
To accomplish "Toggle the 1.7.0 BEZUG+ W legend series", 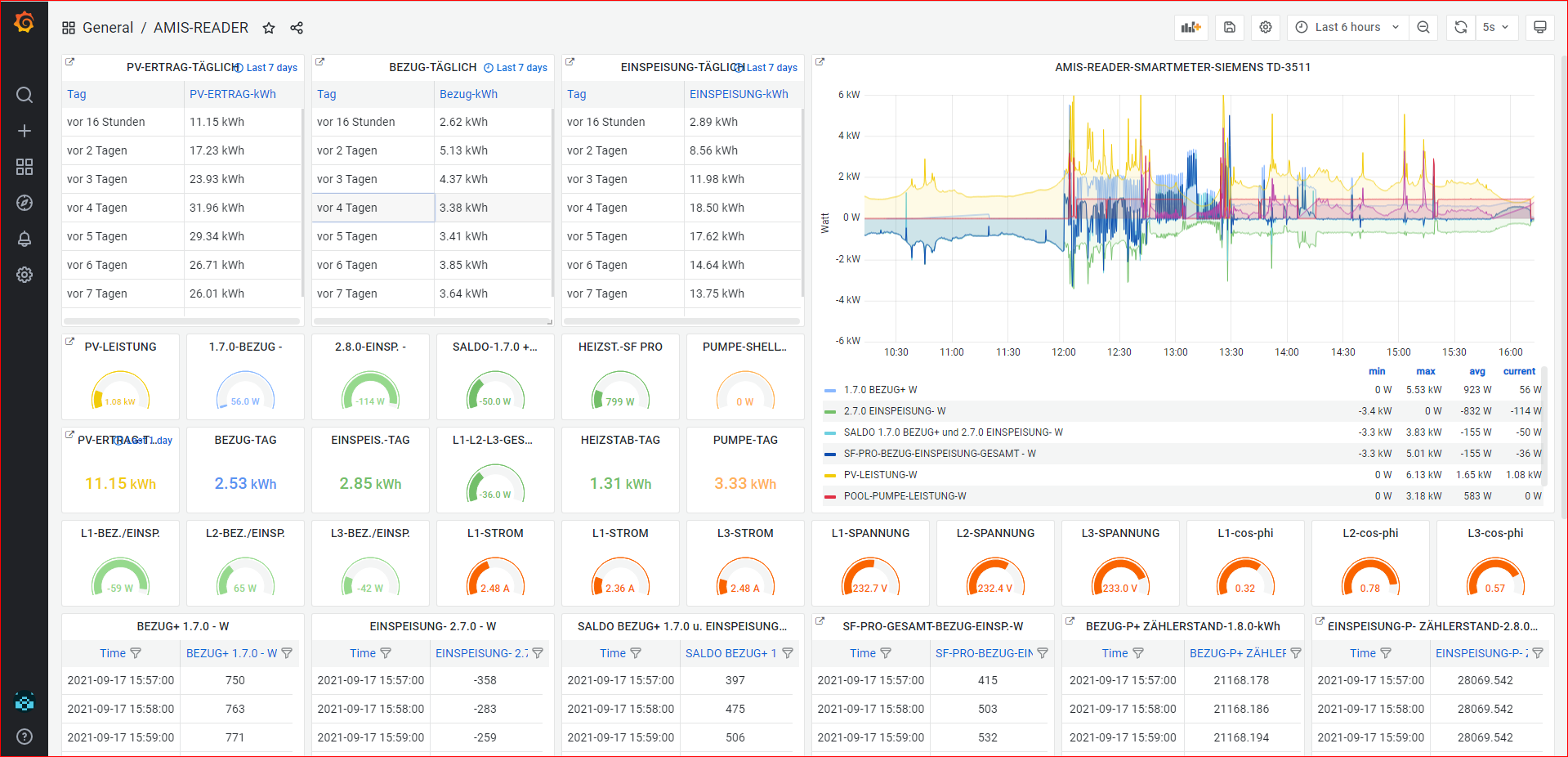I will point(881,390).
